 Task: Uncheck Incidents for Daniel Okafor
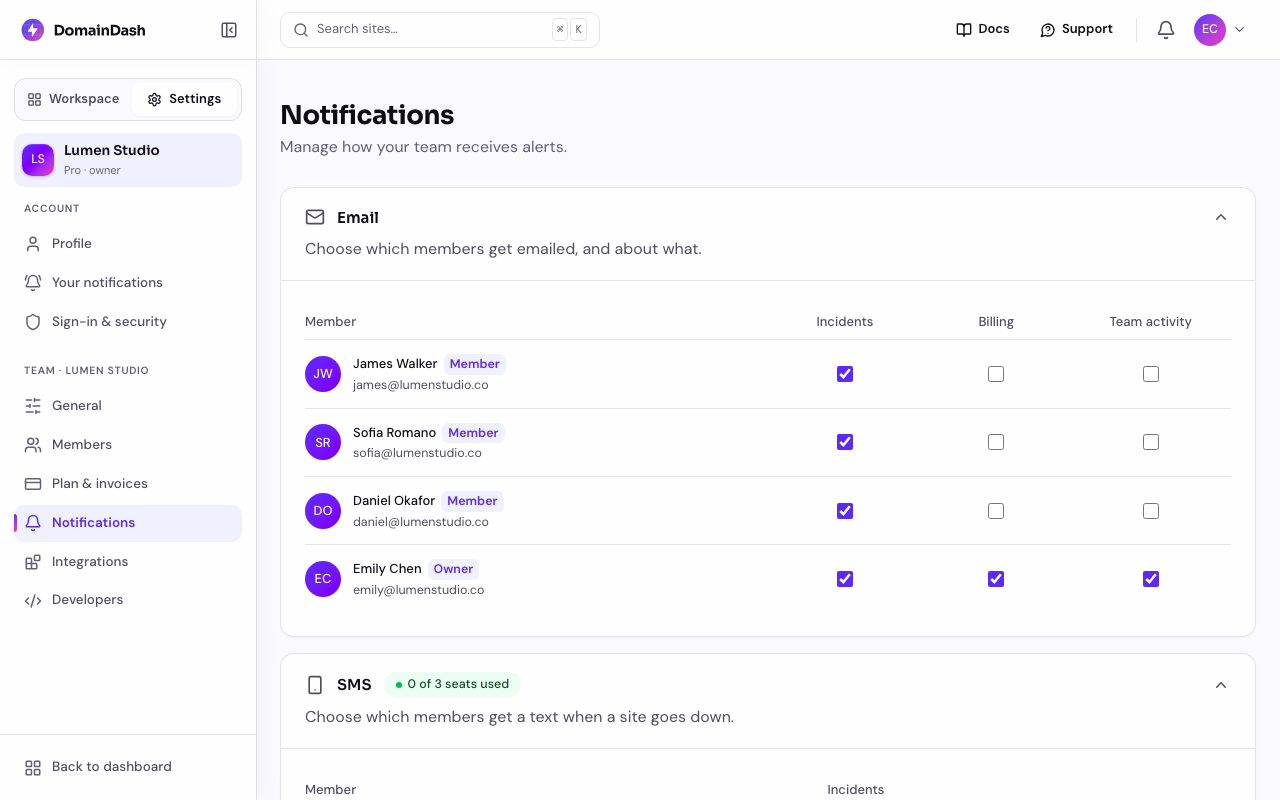pyautogui.click(x=845, y=511)
